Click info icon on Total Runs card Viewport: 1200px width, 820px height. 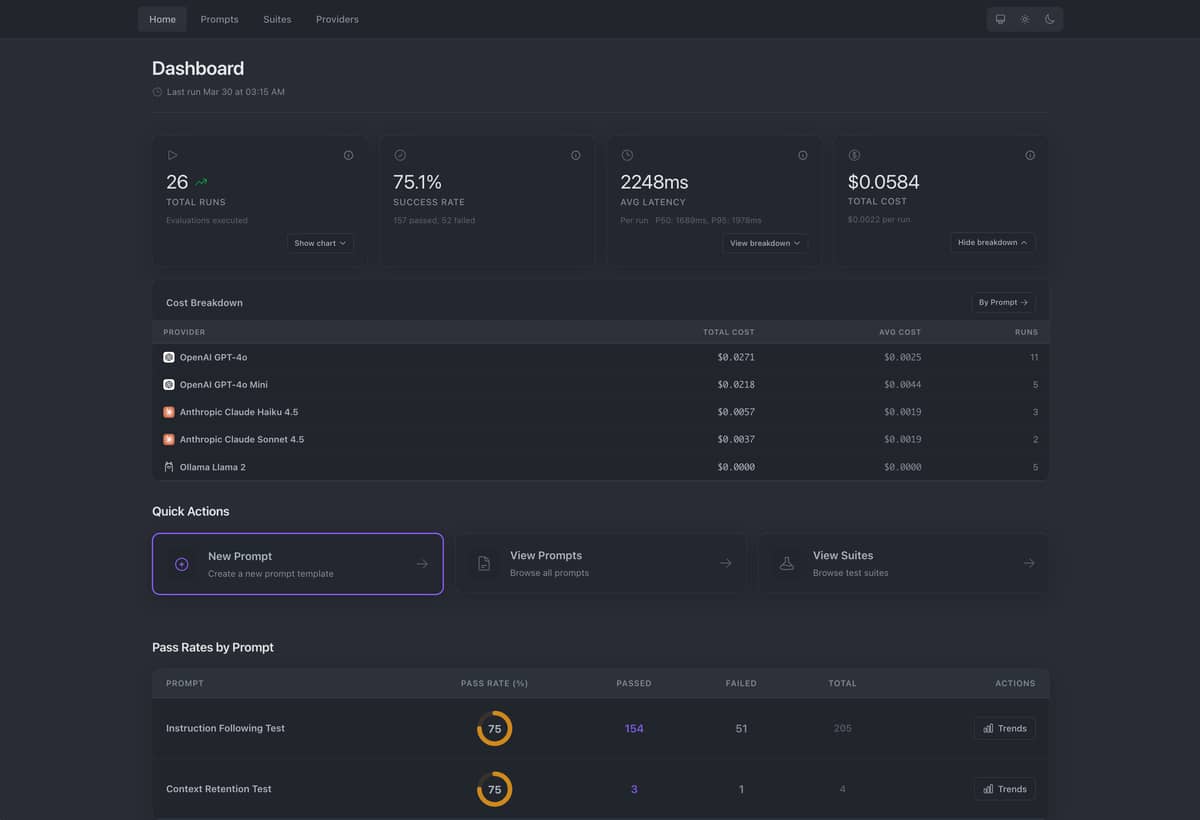tap(348, 155)
